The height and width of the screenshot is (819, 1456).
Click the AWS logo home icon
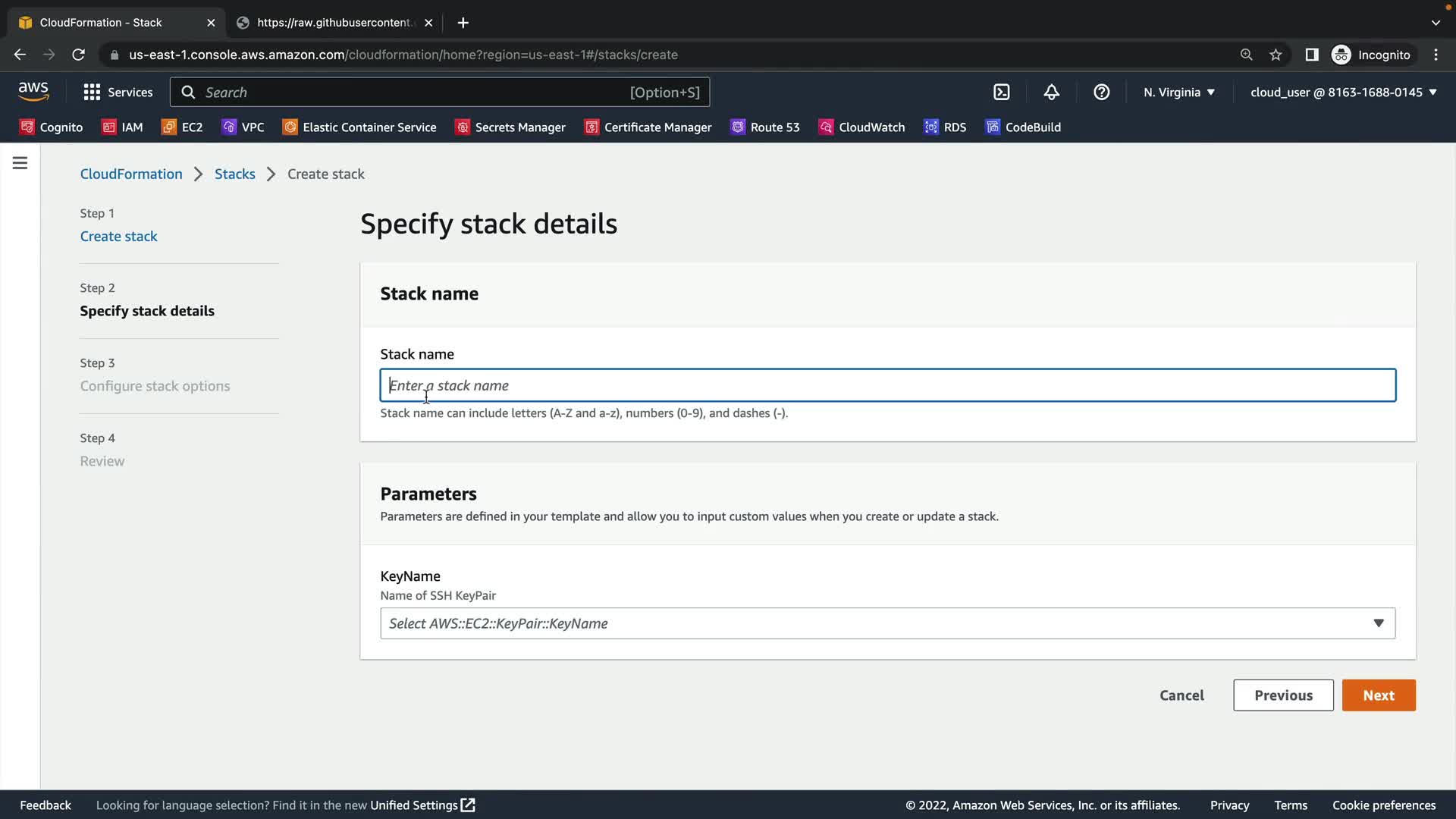click(33, 92)
